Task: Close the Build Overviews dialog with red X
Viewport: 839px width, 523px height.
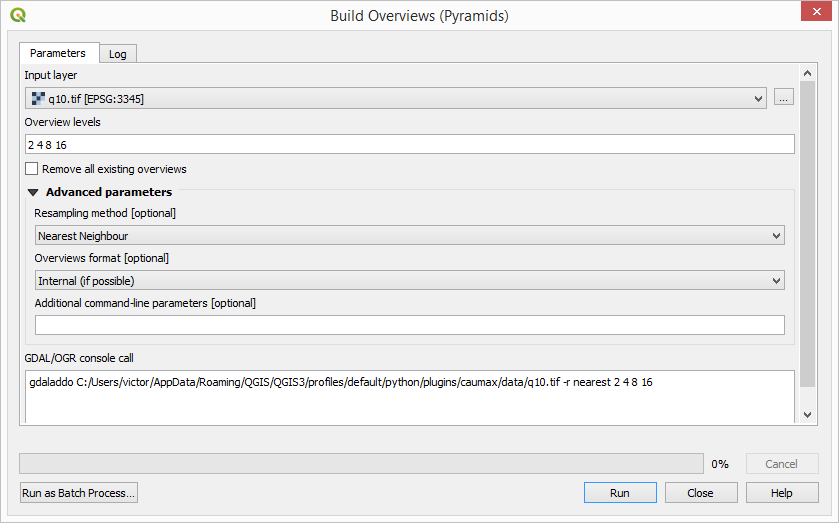Action: (x=816, y=11)
